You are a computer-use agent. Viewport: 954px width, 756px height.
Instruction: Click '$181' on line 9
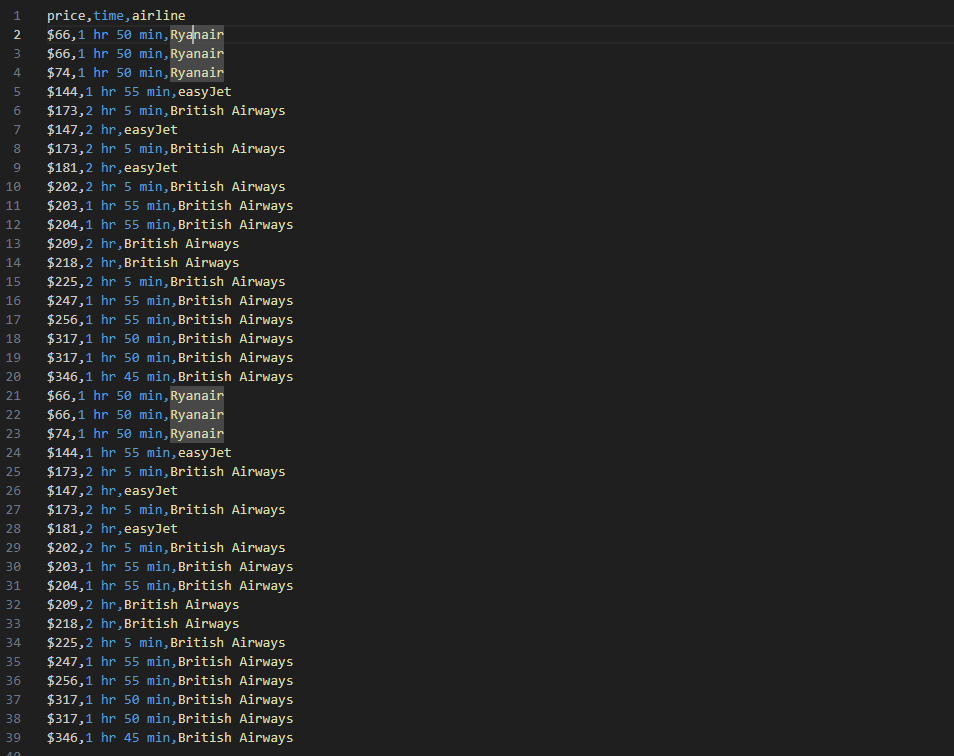tap(62, 168)
